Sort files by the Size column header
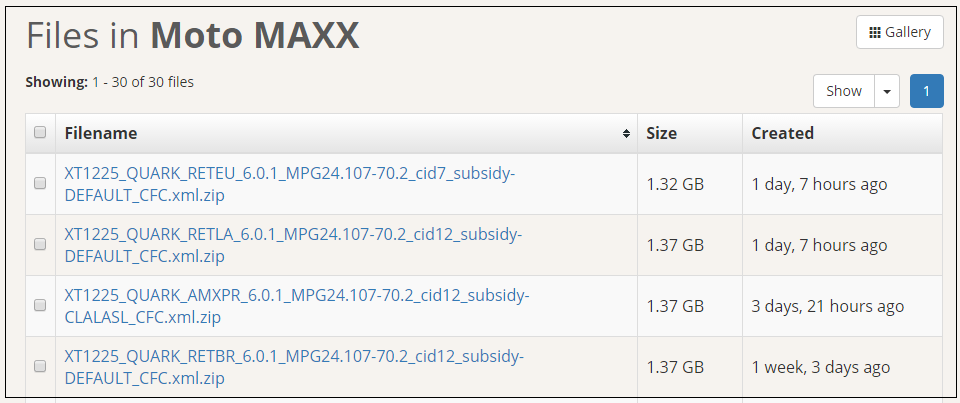The height and width of the screenshot is (403, 960). pos(661,133)
